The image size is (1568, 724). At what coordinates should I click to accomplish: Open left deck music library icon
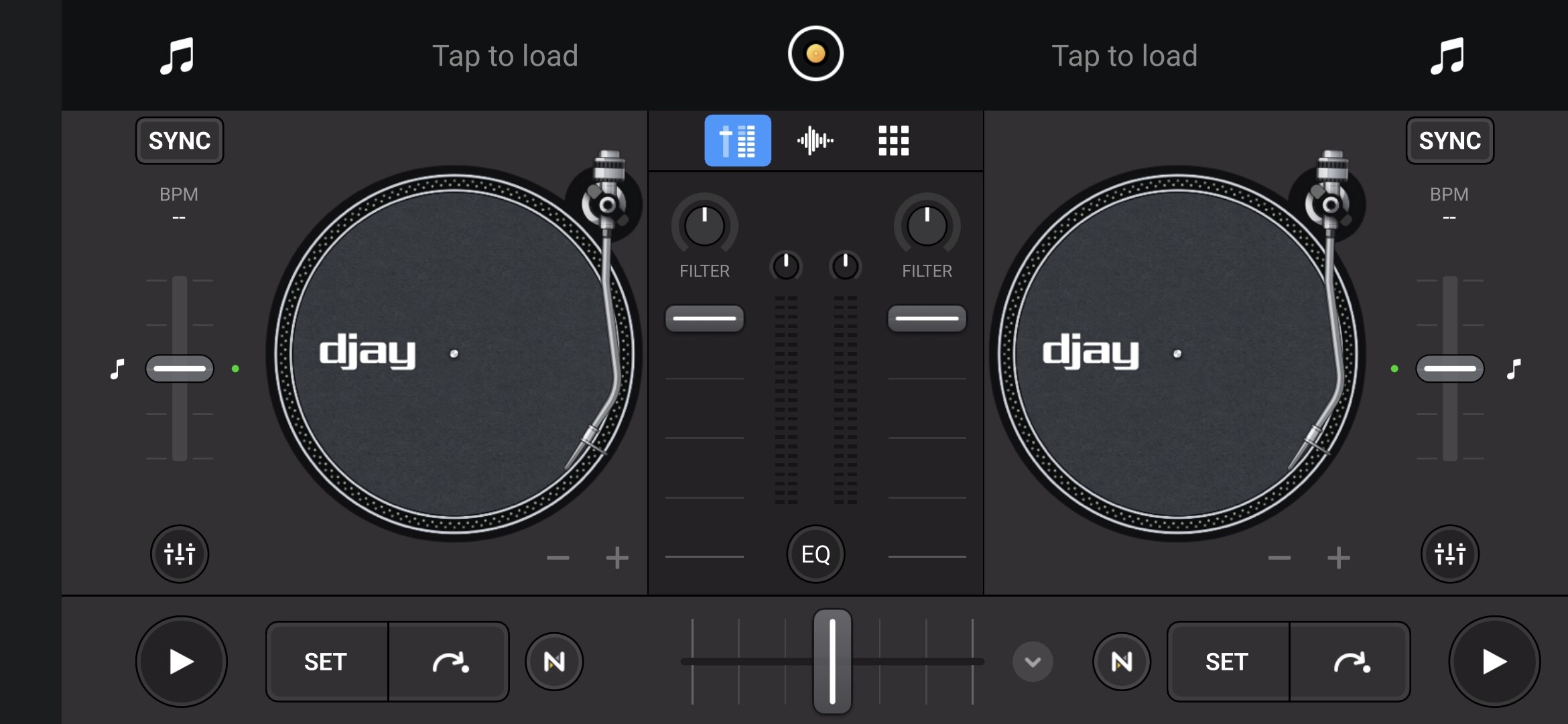(177, 56)
